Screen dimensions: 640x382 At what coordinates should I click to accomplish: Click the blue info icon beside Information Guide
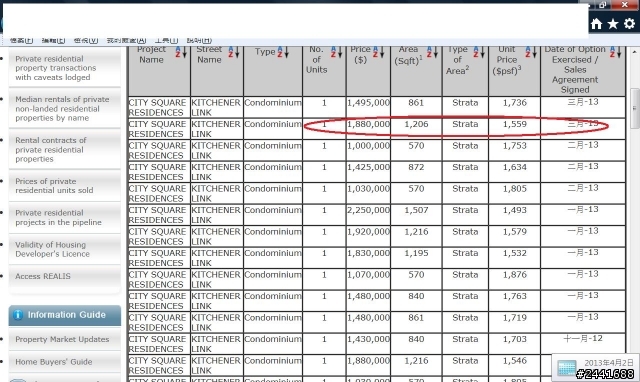click(18, 315)
